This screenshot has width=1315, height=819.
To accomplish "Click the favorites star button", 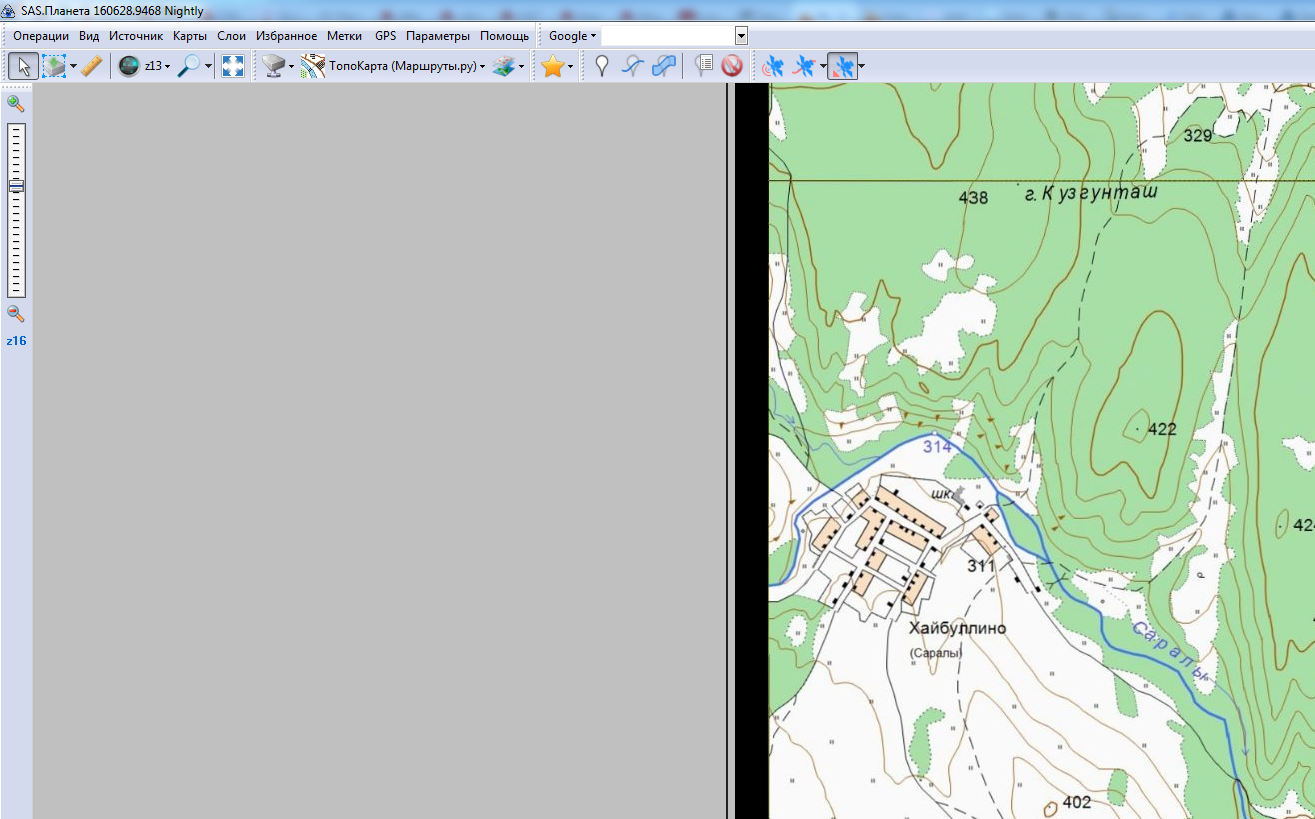I will click(552, 66).
